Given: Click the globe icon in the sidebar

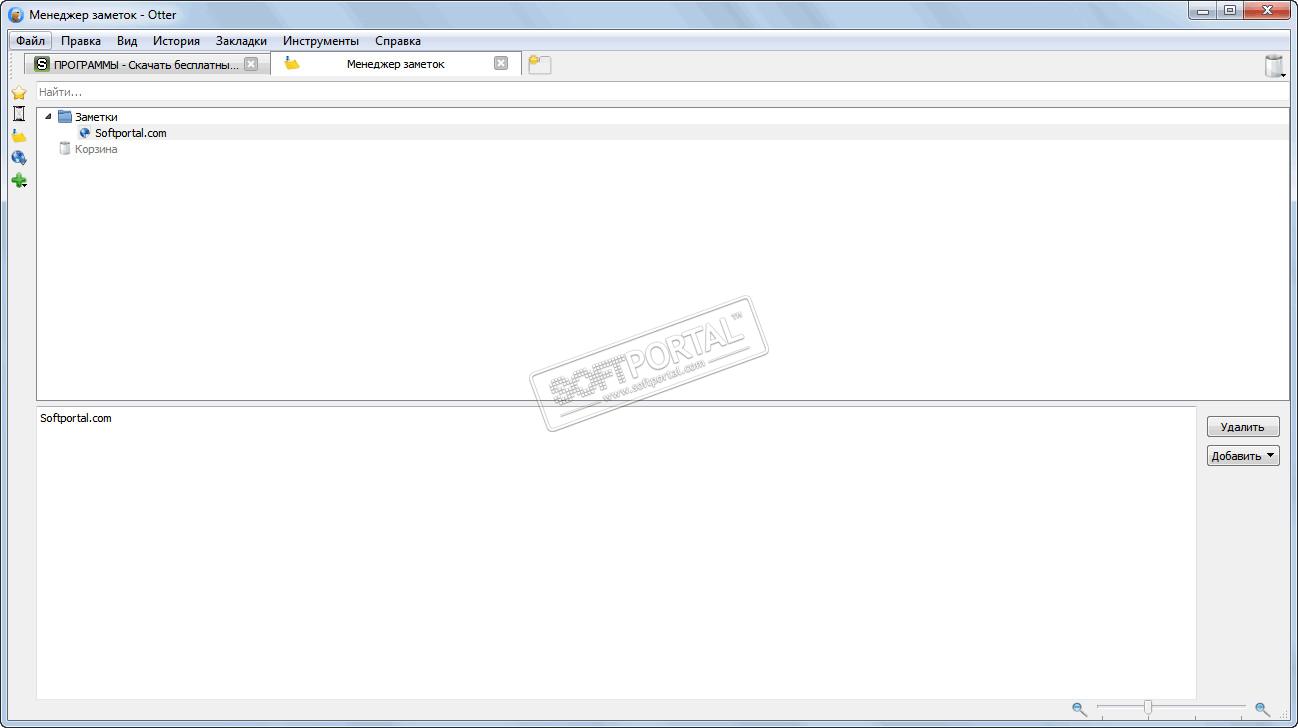Looking at the screenshot, I should tap(18, 158).
